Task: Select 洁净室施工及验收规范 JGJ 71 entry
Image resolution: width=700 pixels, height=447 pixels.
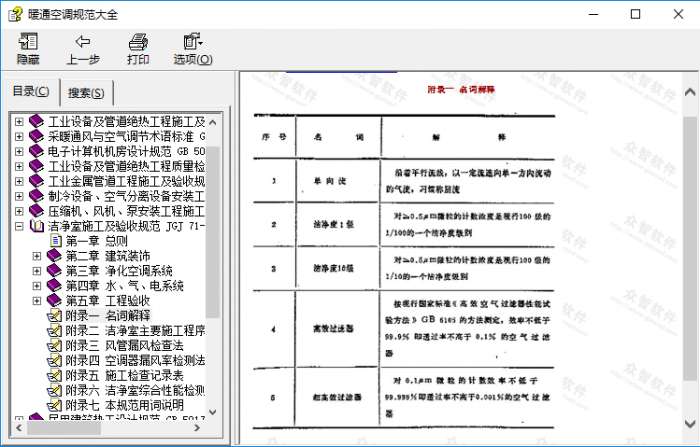Action: (126, 226)
